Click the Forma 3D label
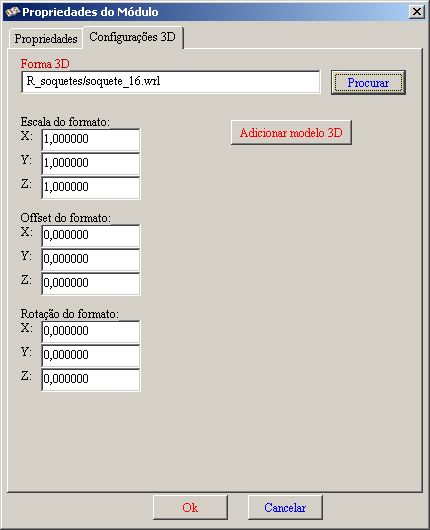The height and width of the screenshot is (530, 430). 45,64
